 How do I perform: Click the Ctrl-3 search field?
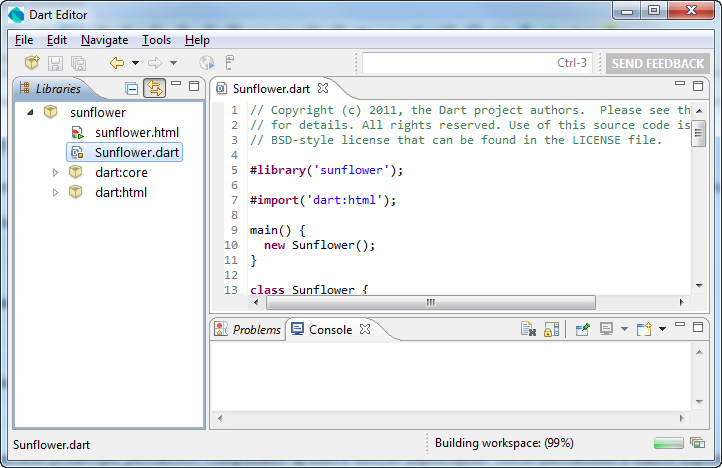coord(477,63)
